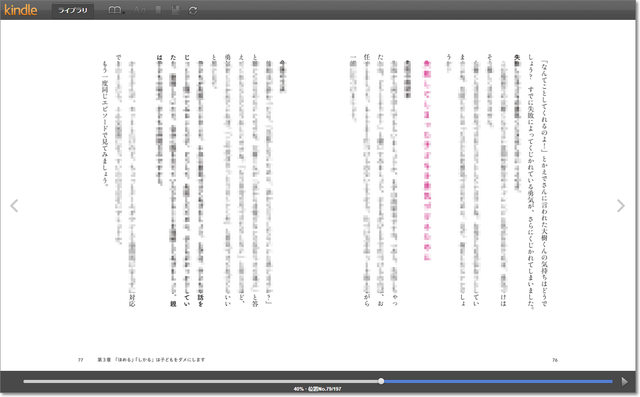Sync reading position with refresh icon
This screenshot has height=397, width=640.
pos(193,11)
